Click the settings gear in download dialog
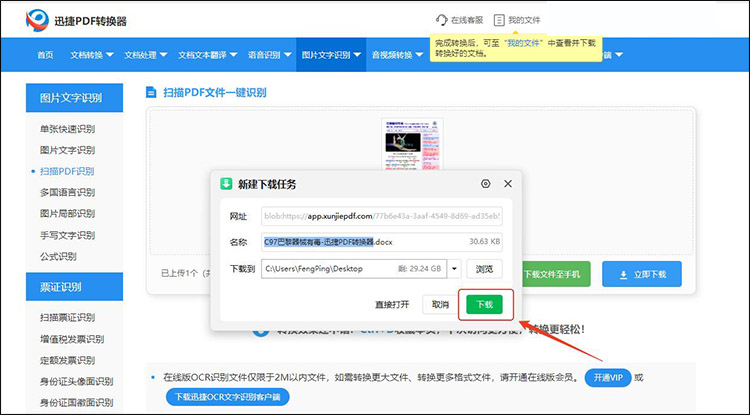750x415 pixels. pyautogui.click(x=485, y=184)
